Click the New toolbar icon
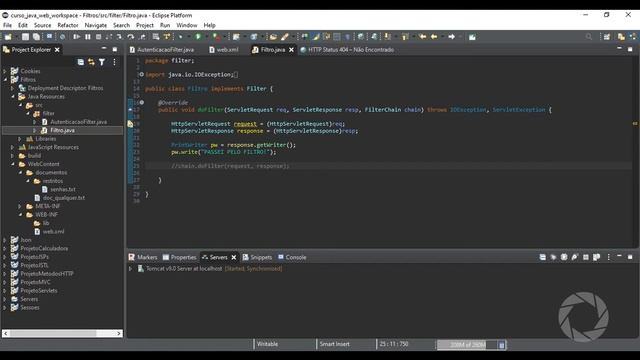The height and width of the screenshot is (360, 640). [x=8, y=37]
